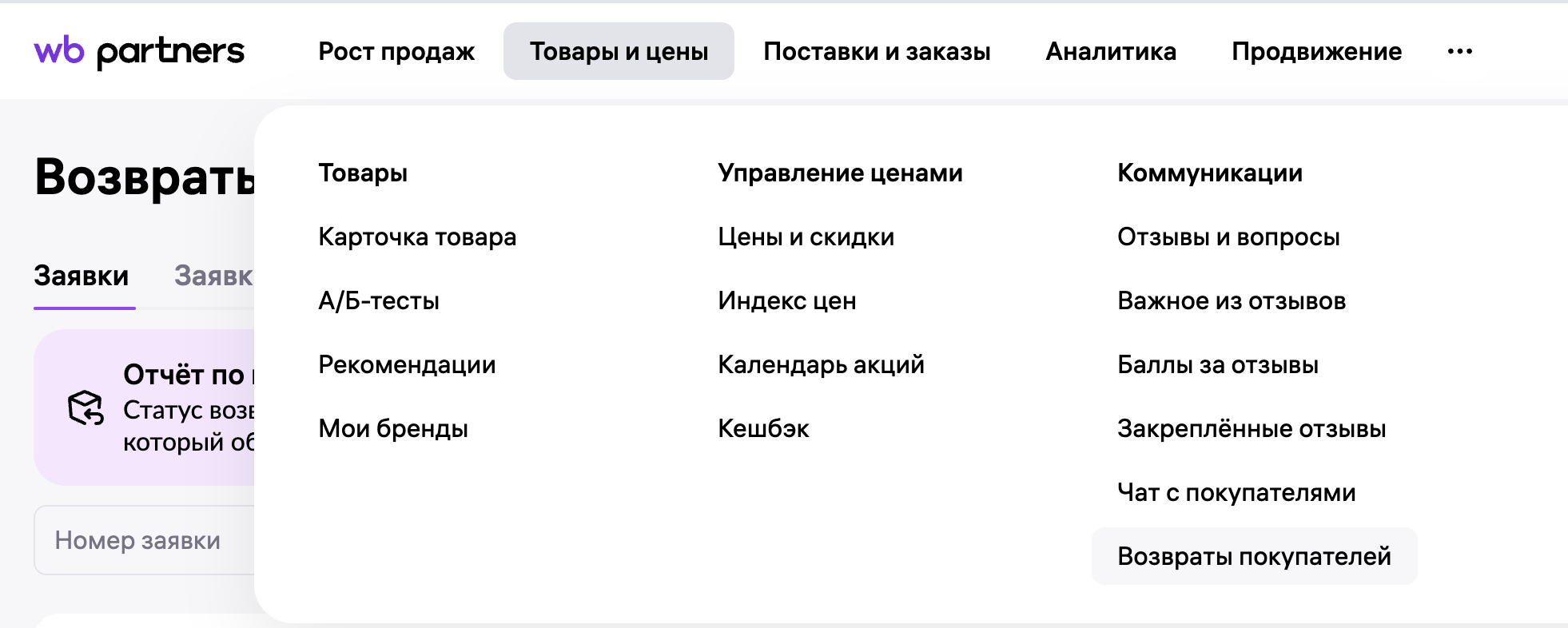Open the Рост продаж menu
Screen dimensions: 1568x628
(396, 51)
